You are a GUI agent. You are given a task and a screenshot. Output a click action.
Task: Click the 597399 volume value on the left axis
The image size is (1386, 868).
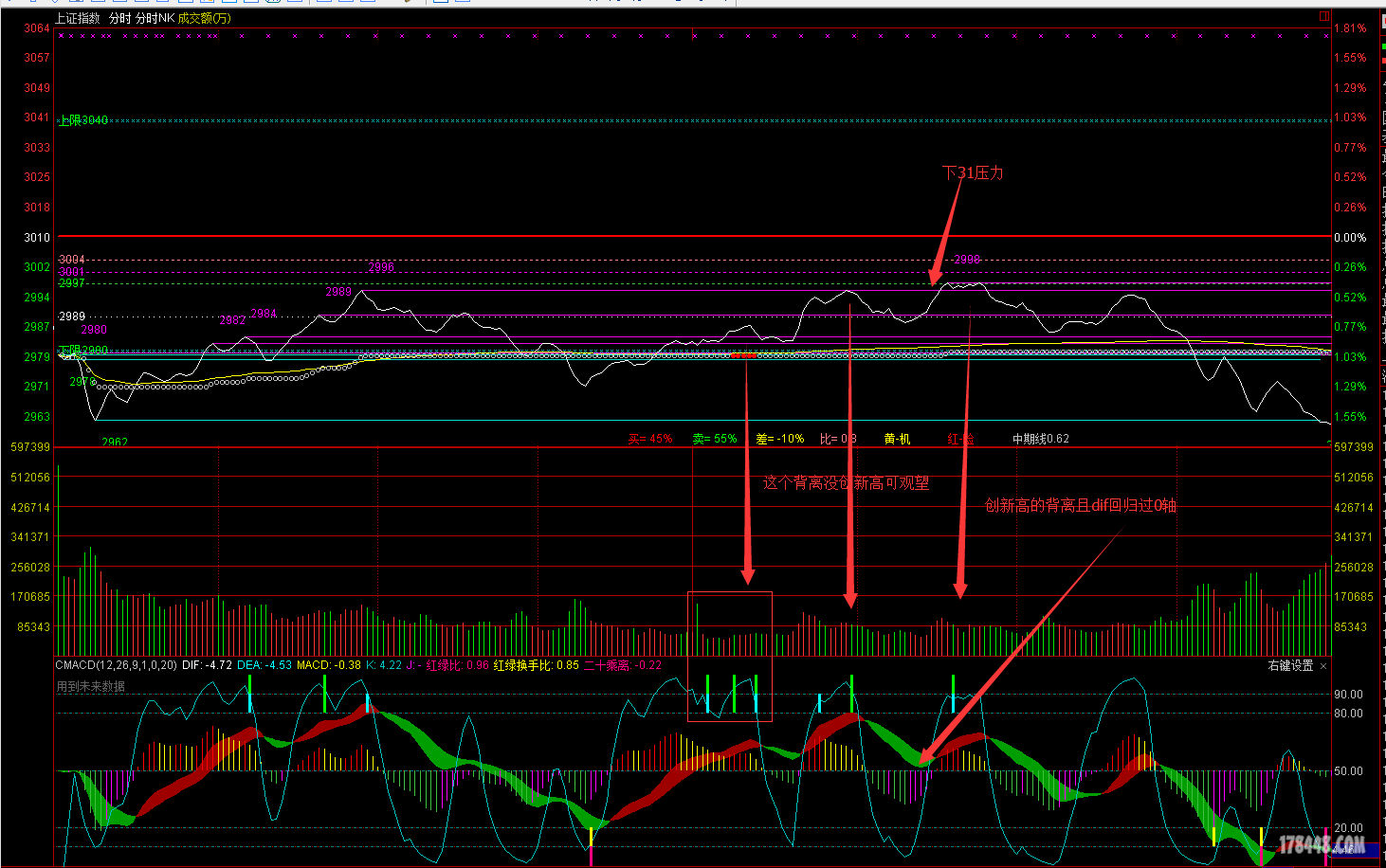tap(30, 447)
